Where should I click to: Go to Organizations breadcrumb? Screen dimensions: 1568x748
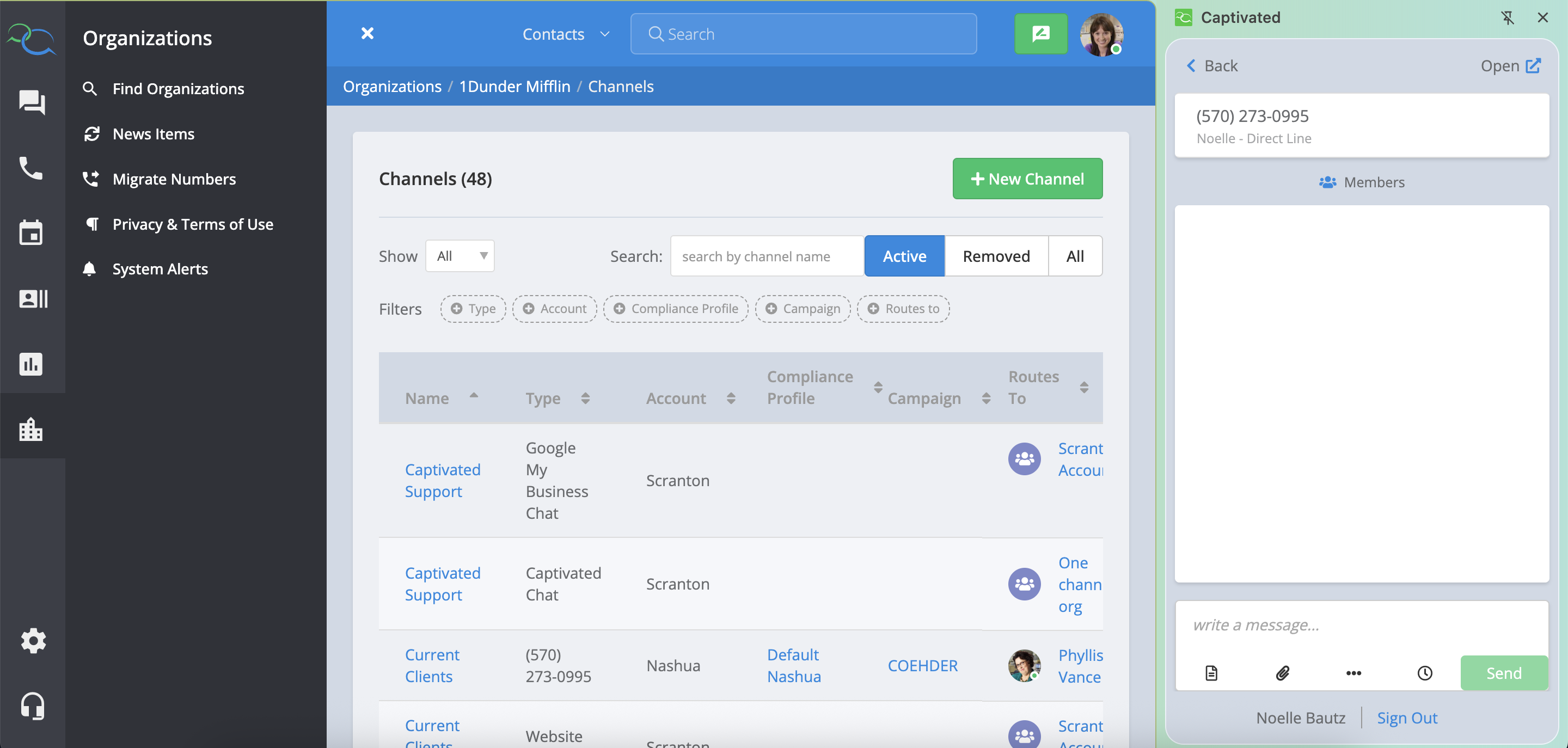[392, 87]
